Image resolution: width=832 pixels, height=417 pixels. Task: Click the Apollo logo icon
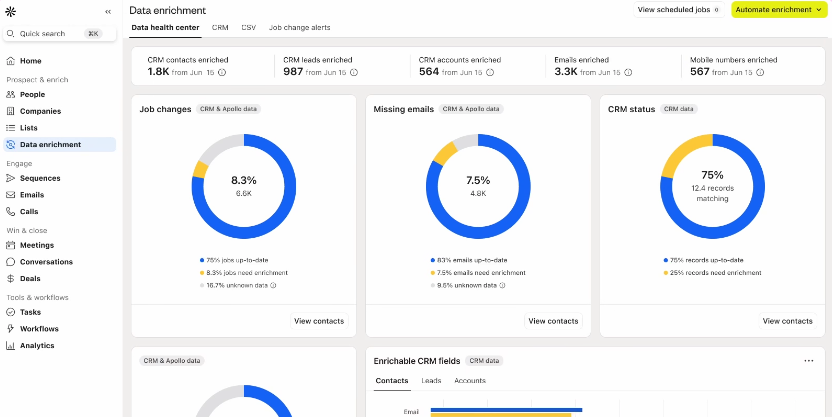point(10,11)
